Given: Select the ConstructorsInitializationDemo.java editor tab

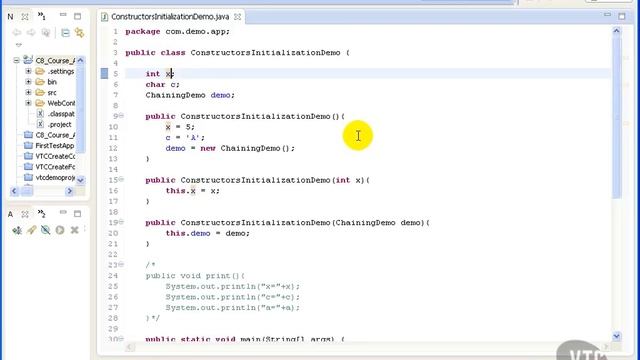Looking at the screenshot, I should coord(170,17).
